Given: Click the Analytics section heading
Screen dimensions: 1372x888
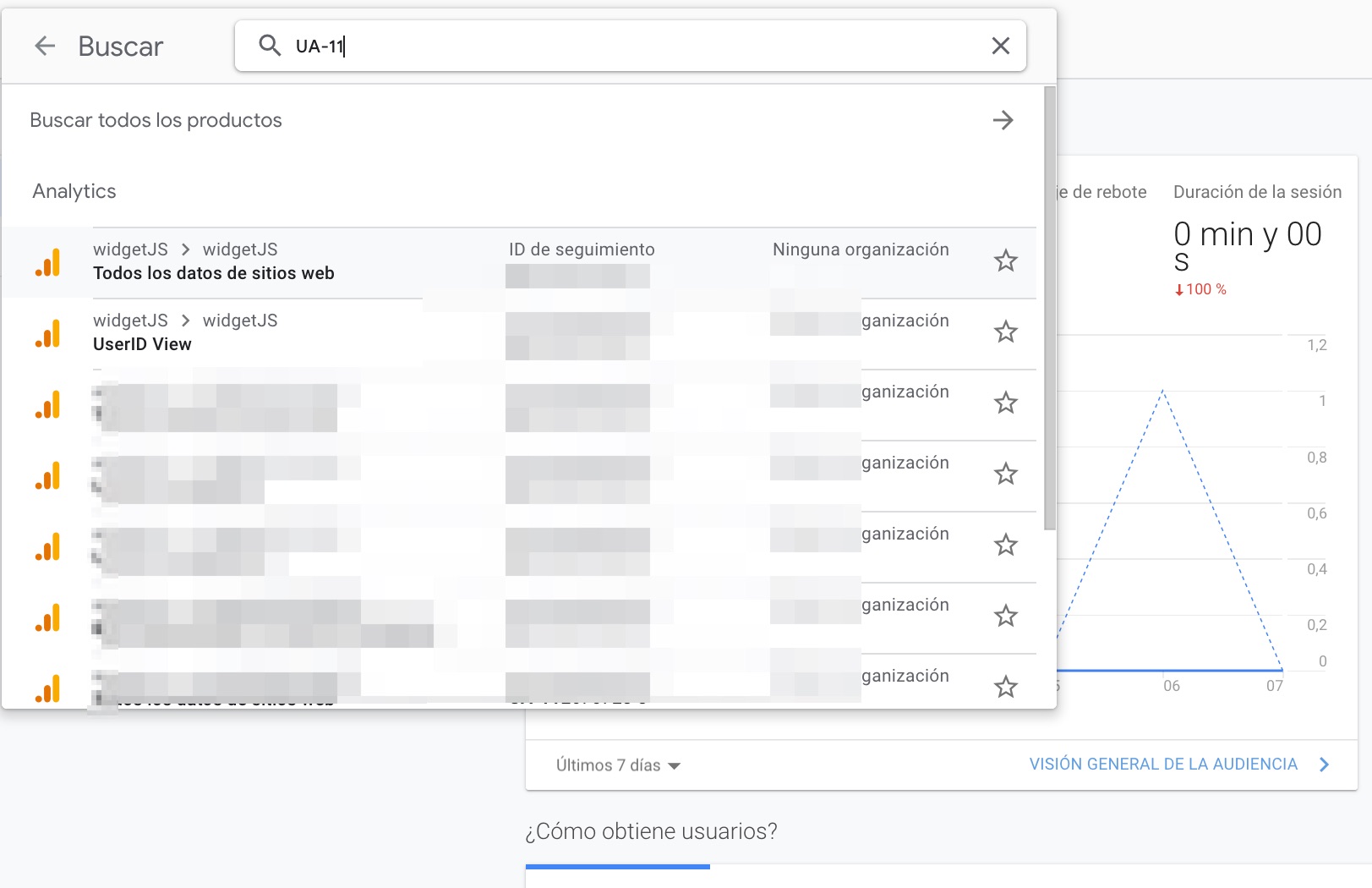Looking at the screenshot, I should 74,191.
